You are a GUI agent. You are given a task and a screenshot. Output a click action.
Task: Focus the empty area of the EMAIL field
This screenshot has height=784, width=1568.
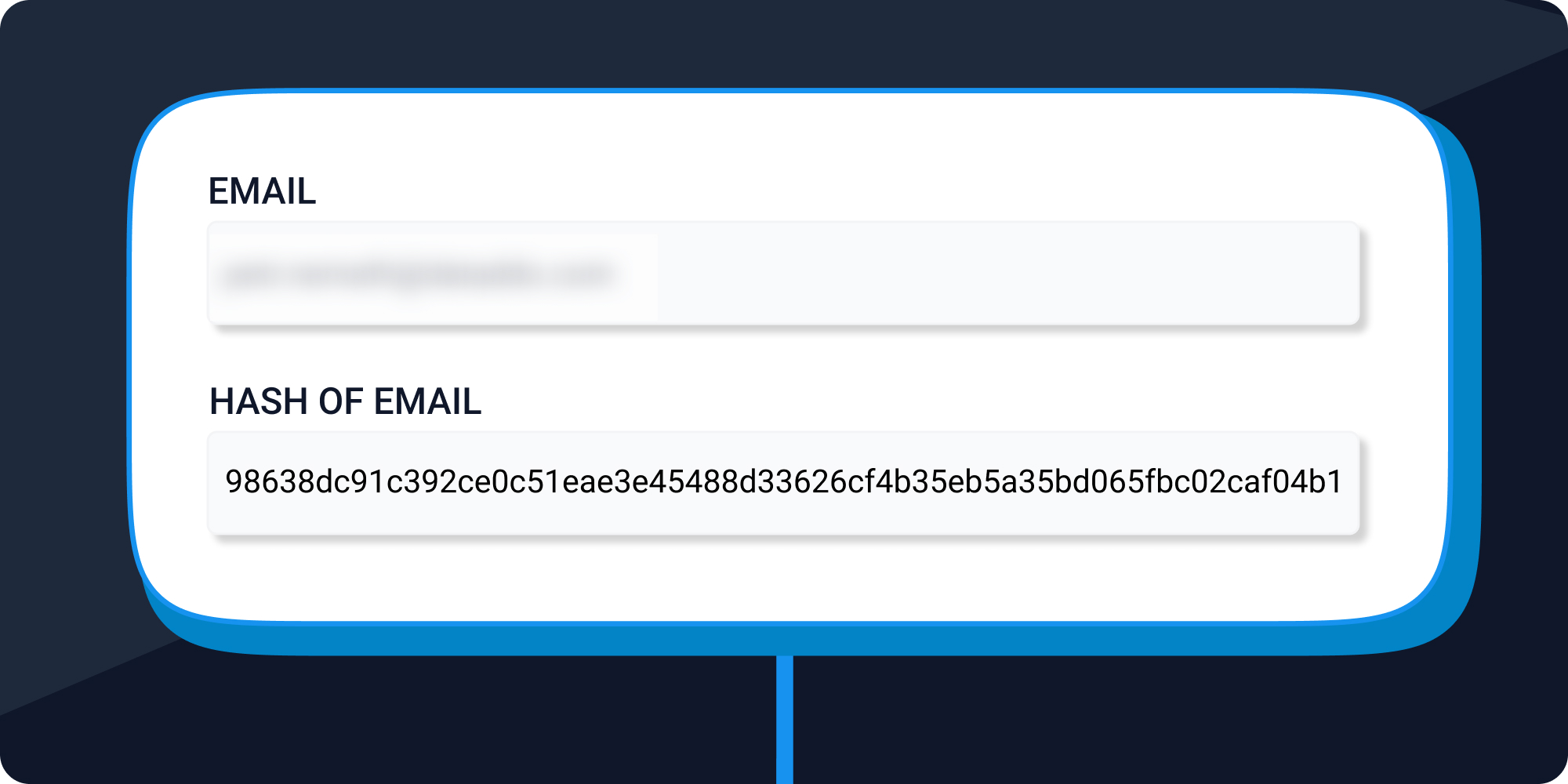[1007, 274]
